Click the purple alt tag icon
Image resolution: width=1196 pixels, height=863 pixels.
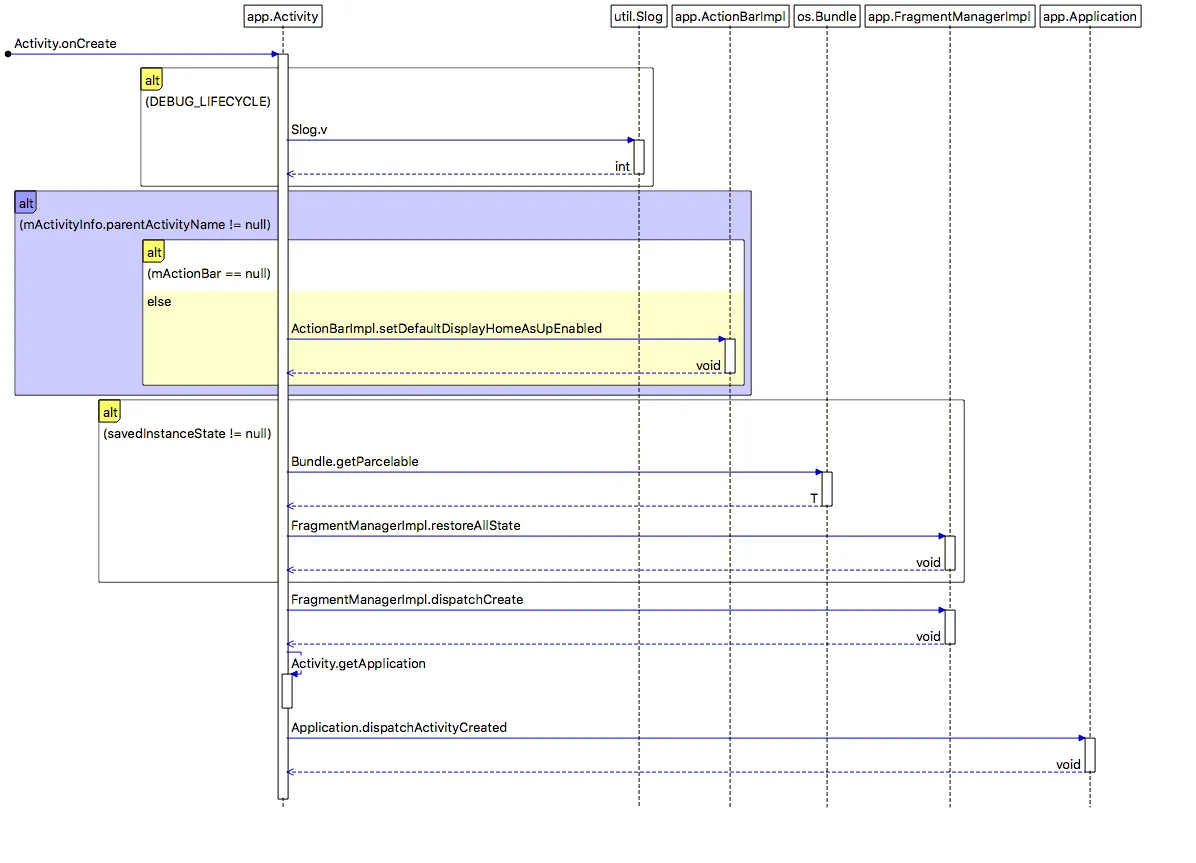[x=26, y=203]
